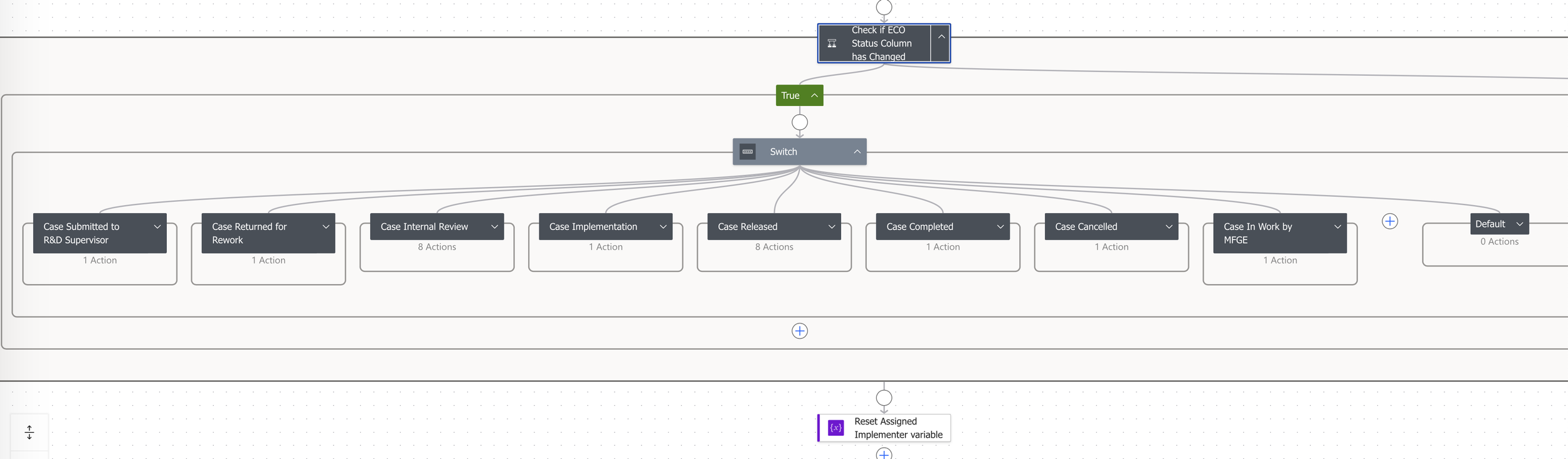Expand Case Released
The height and width of the screenshot is (459, 1568).
(x=832, y=227)
